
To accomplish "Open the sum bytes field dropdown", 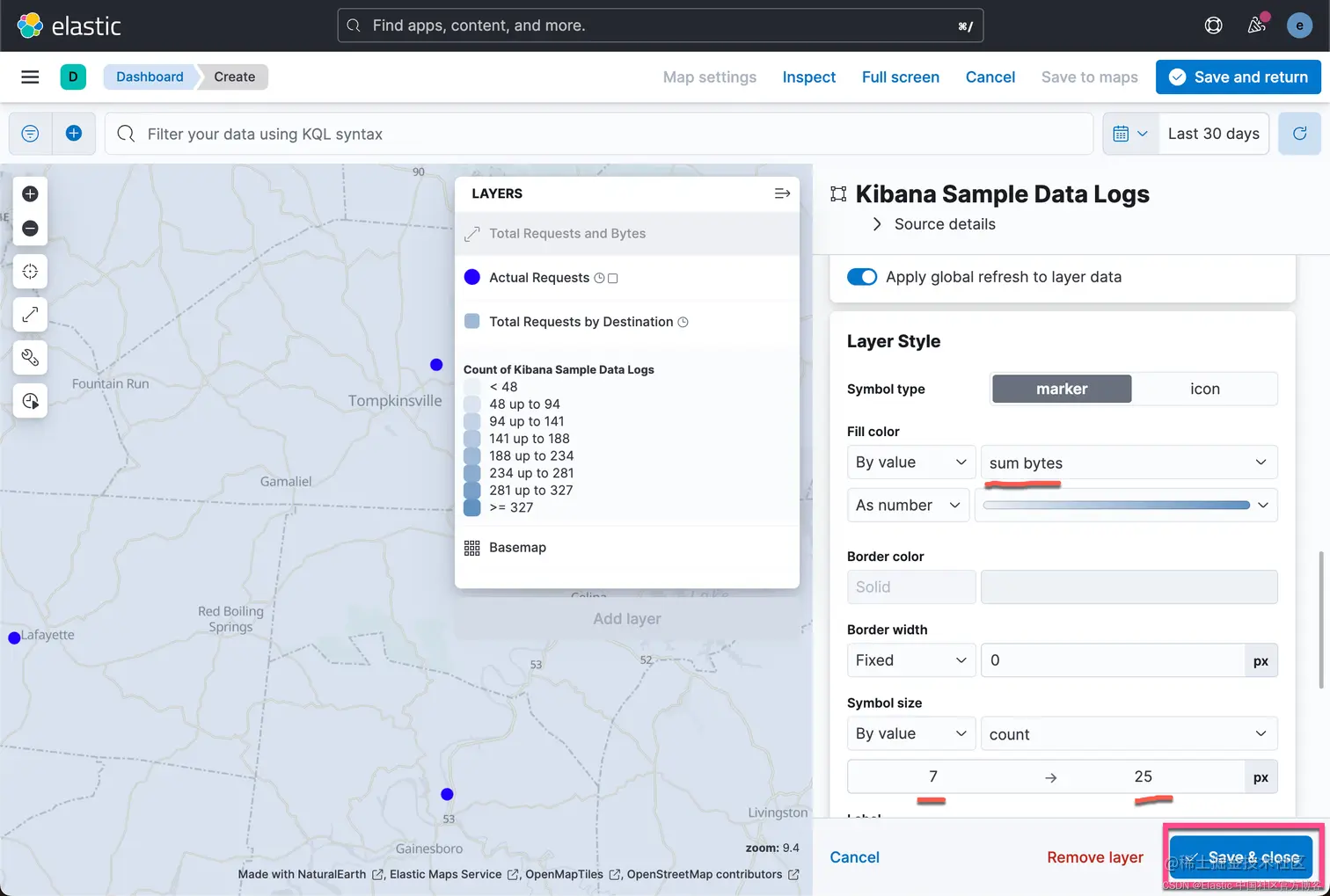I will click(x=1129, y=463).
